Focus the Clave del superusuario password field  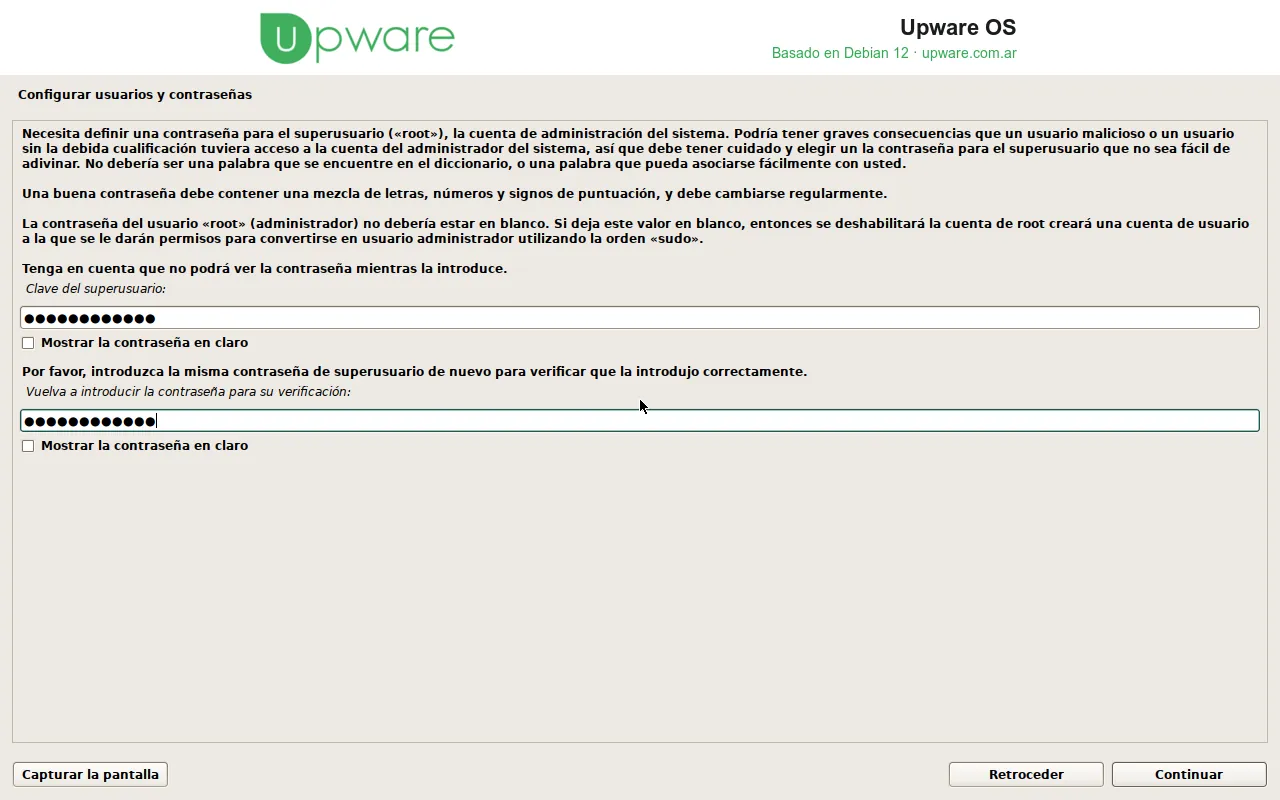[640, 318]
